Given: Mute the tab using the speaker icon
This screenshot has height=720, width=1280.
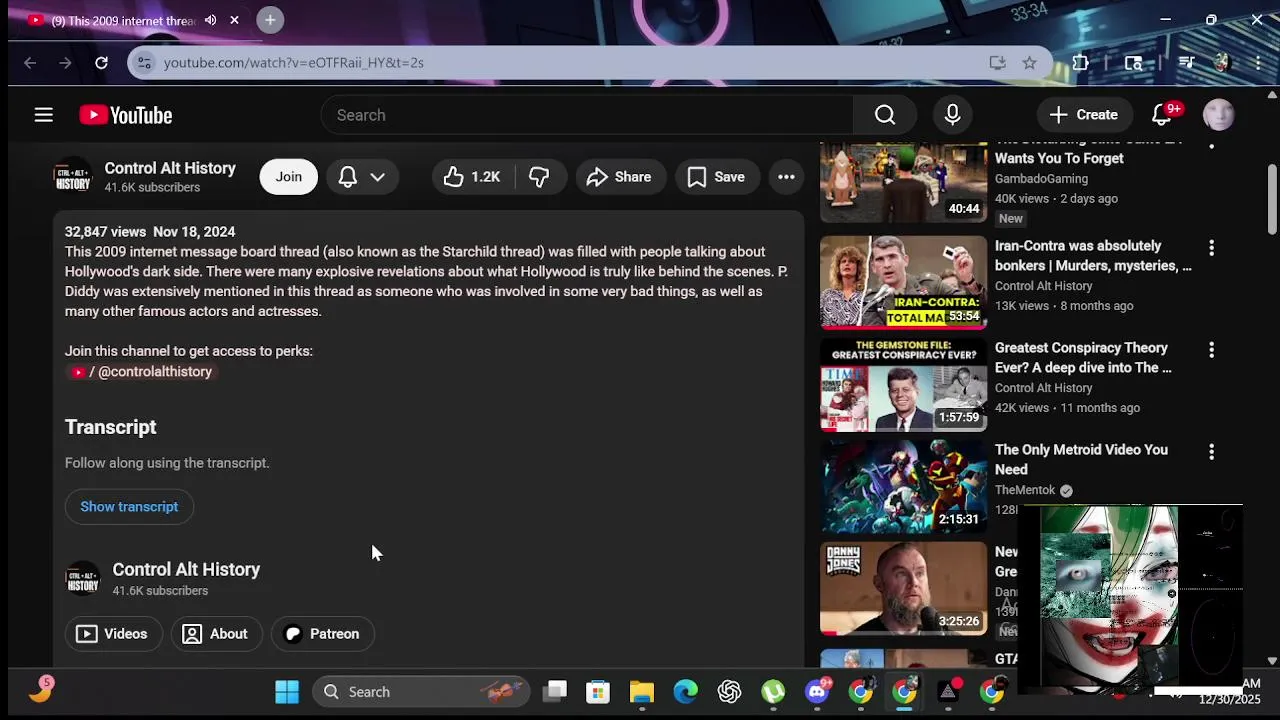Looking at the screenshot, I should (x=210, y=20).
